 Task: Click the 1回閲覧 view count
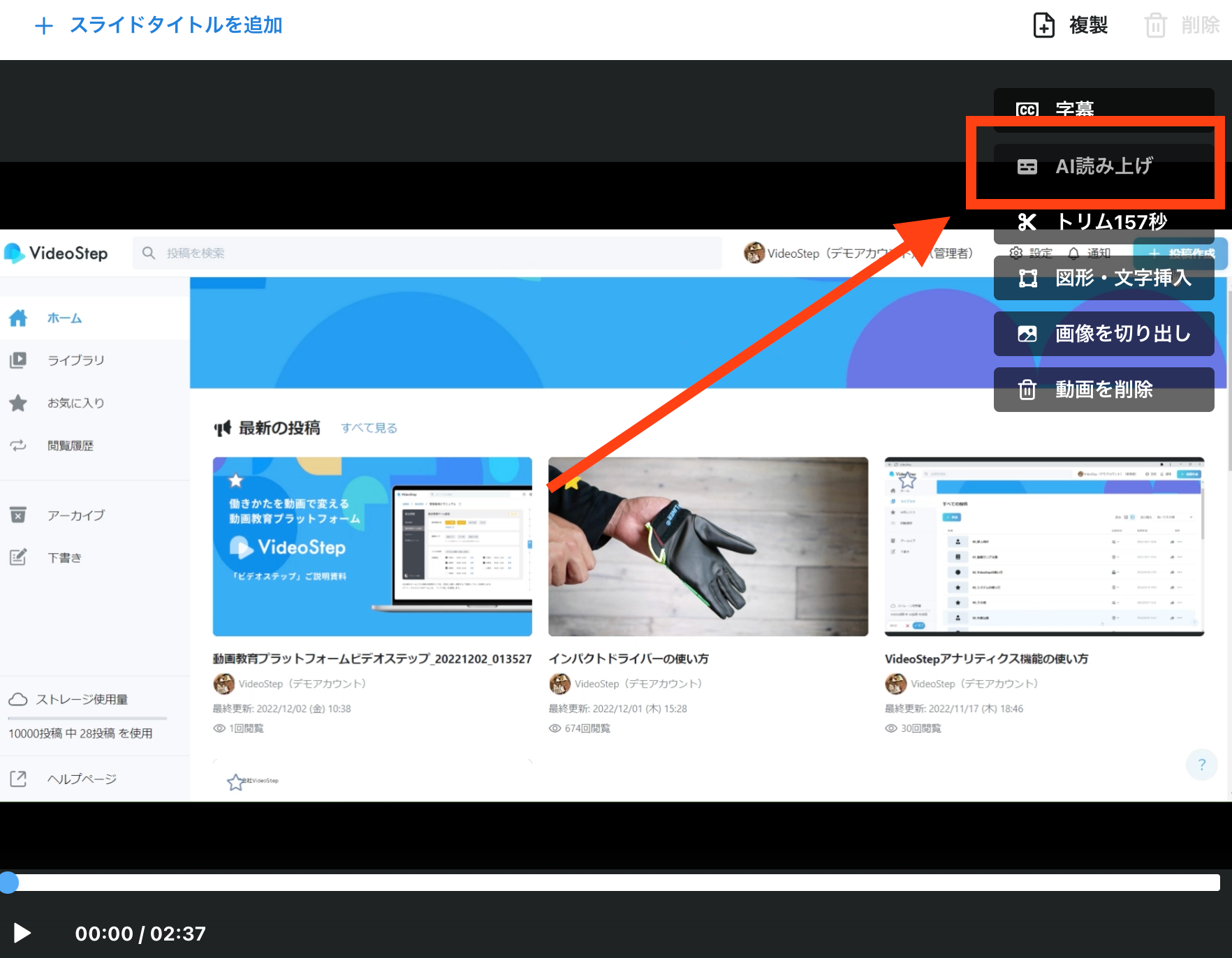coord(238,728)
